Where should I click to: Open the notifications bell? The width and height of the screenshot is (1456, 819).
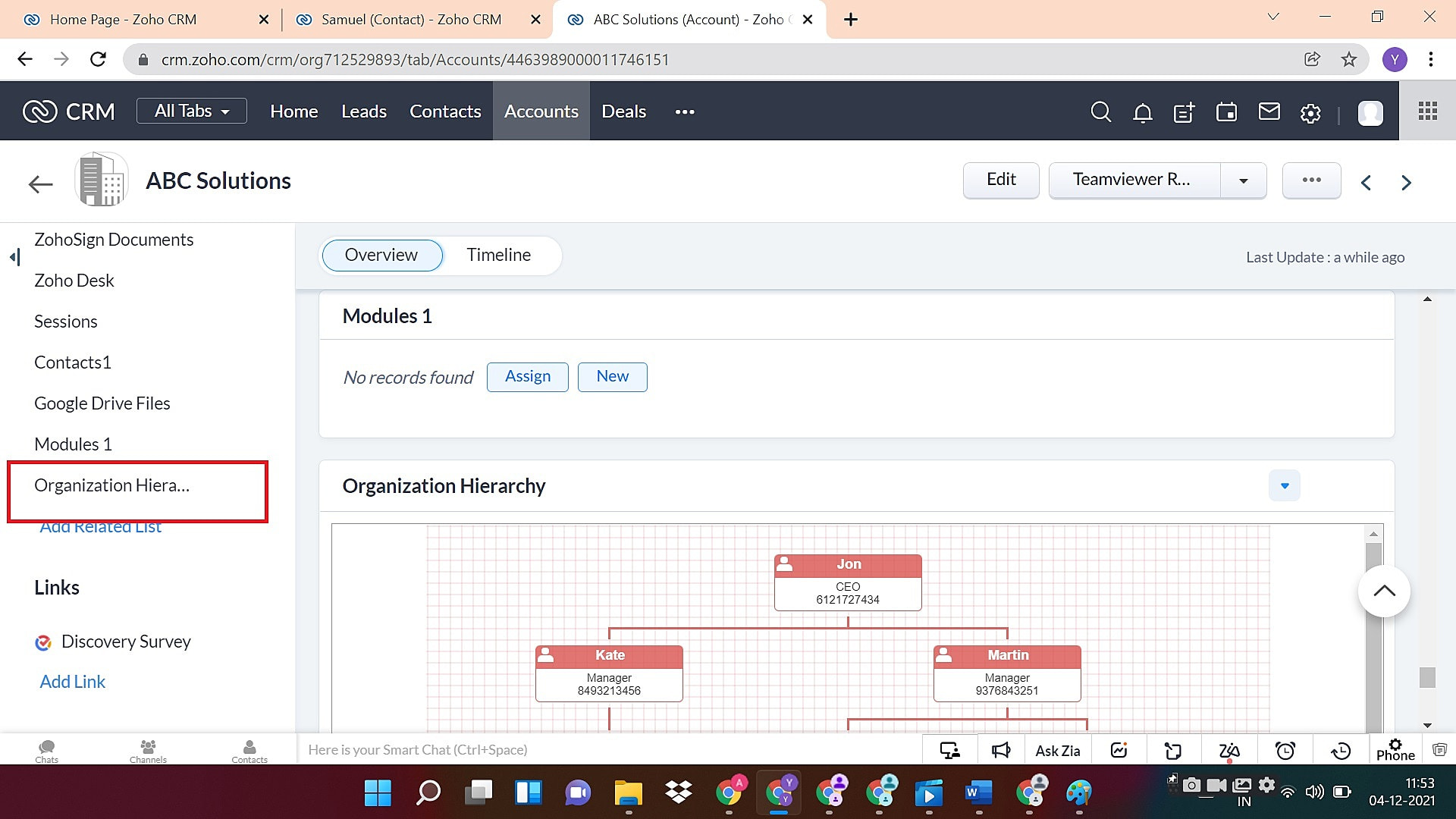[x=1142, y=112]
